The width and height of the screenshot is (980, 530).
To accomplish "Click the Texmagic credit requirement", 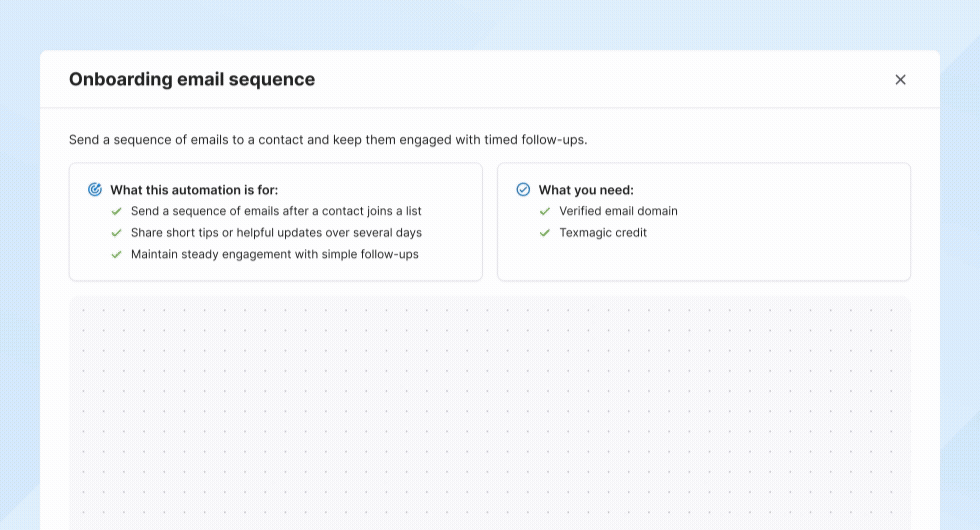I will [603, 233].
